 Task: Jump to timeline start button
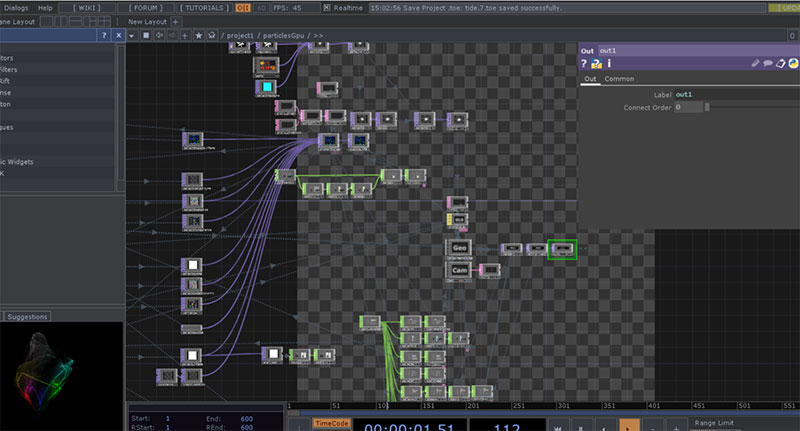(557, 427)
